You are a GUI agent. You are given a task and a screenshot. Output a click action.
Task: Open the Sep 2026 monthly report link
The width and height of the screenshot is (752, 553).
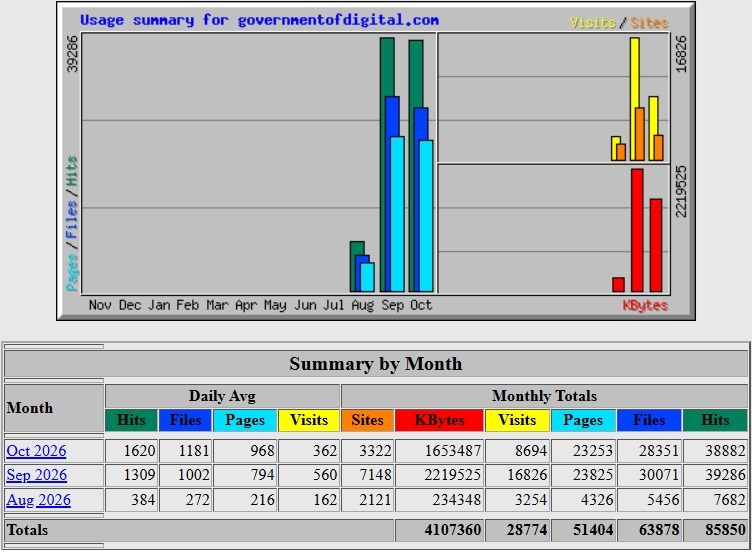[37, 475]
